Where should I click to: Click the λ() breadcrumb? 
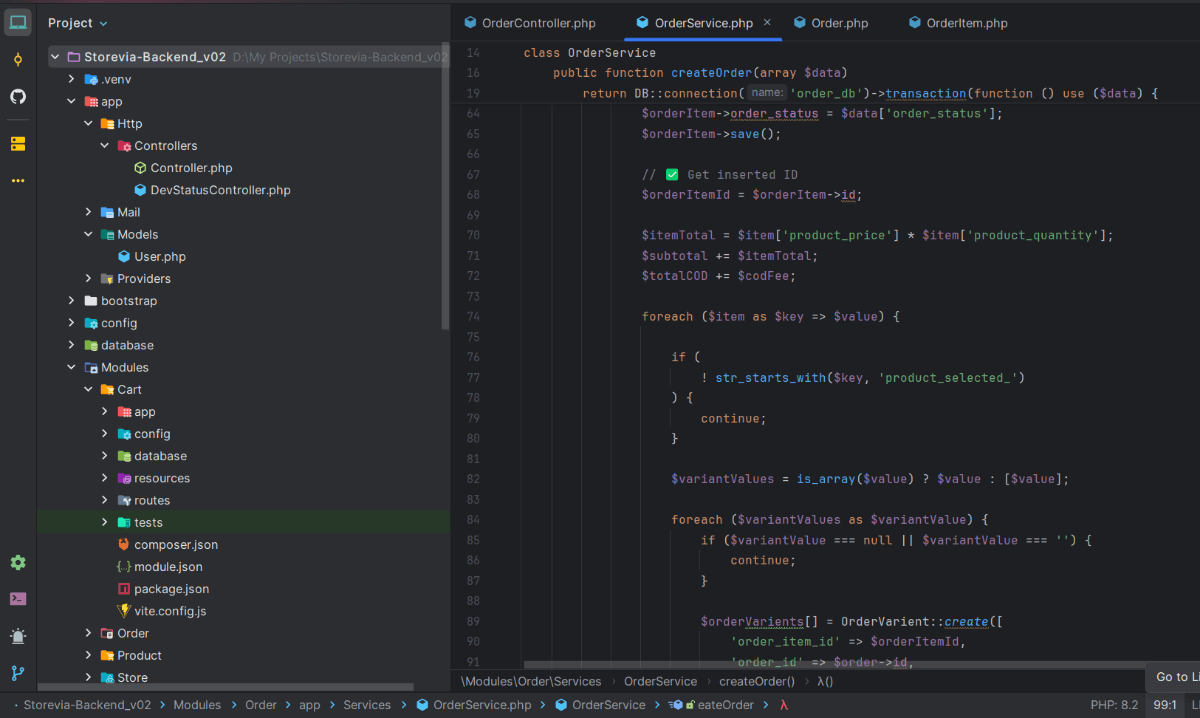coord(825,681)
